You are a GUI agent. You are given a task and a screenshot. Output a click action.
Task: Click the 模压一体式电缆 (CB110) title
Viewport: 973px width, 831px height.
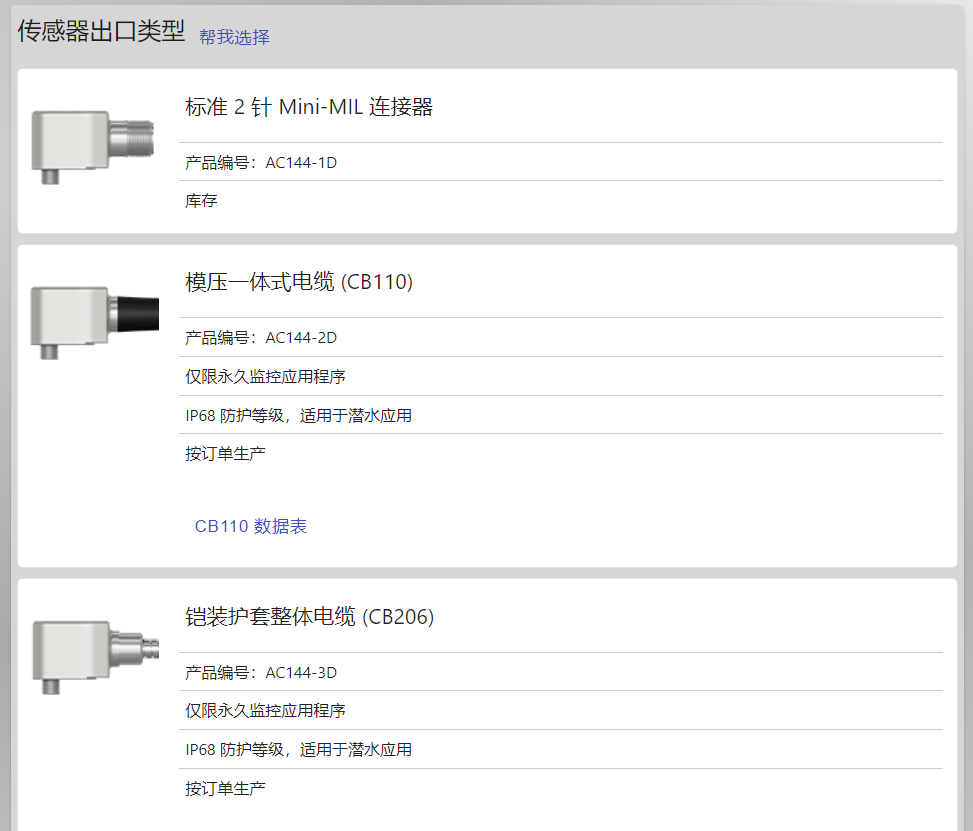coord(299,282)
